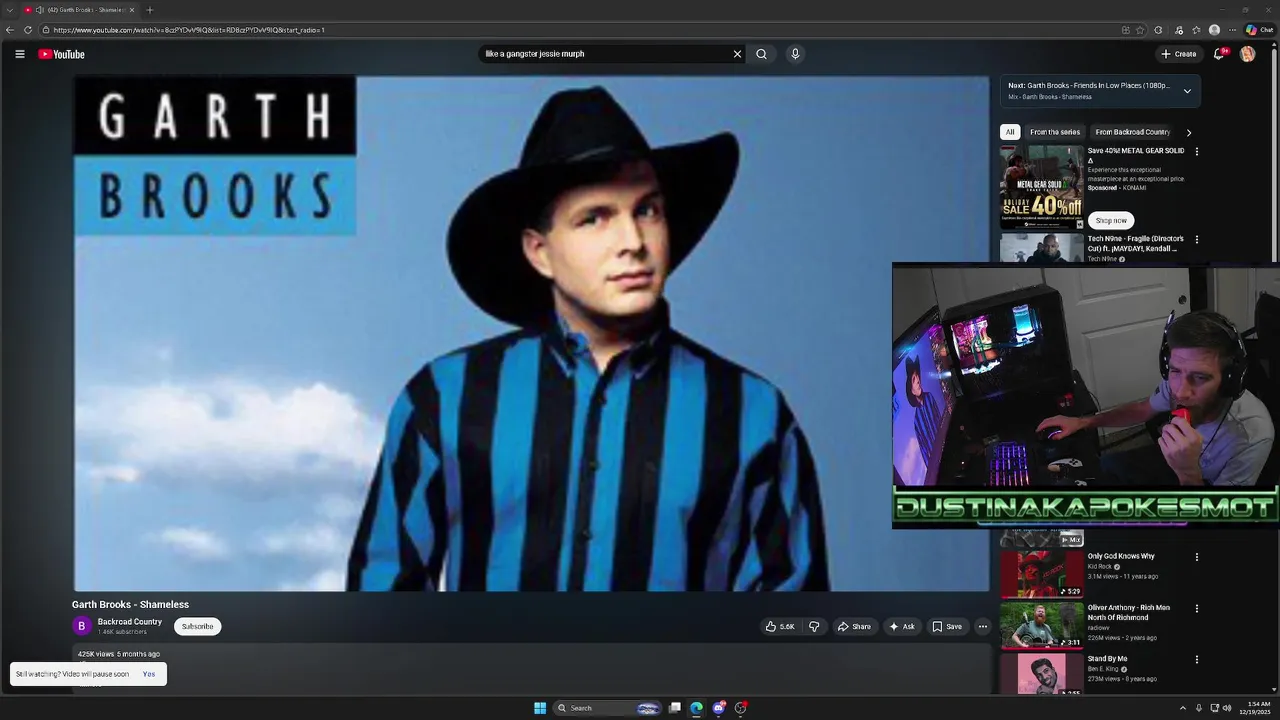Open a new browser tab
This screenshot has height=720, width=1280.
150,10
